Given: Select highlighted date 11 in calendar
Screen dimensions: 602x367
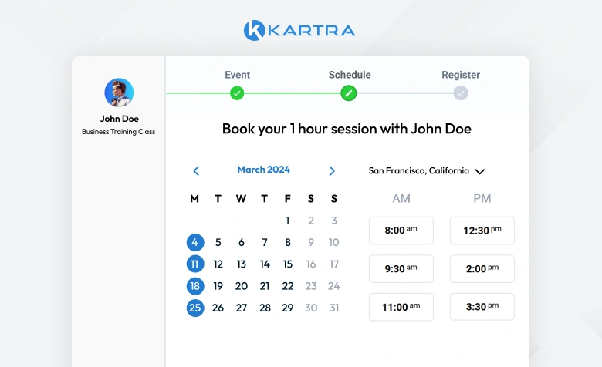Looking at the screenshot, I should pos(195,264).
